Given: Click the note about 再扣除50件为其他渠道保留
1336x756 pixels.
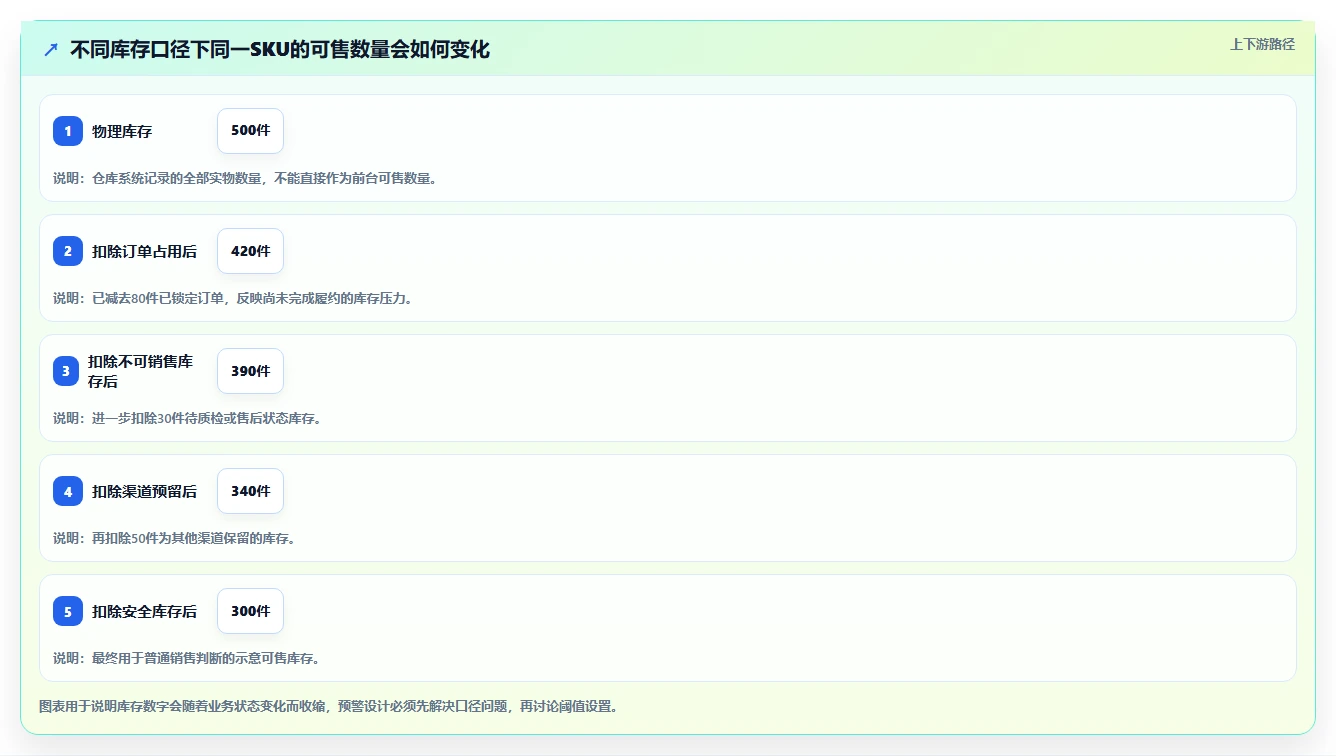Looking at the screenshot, I should 175,538.
